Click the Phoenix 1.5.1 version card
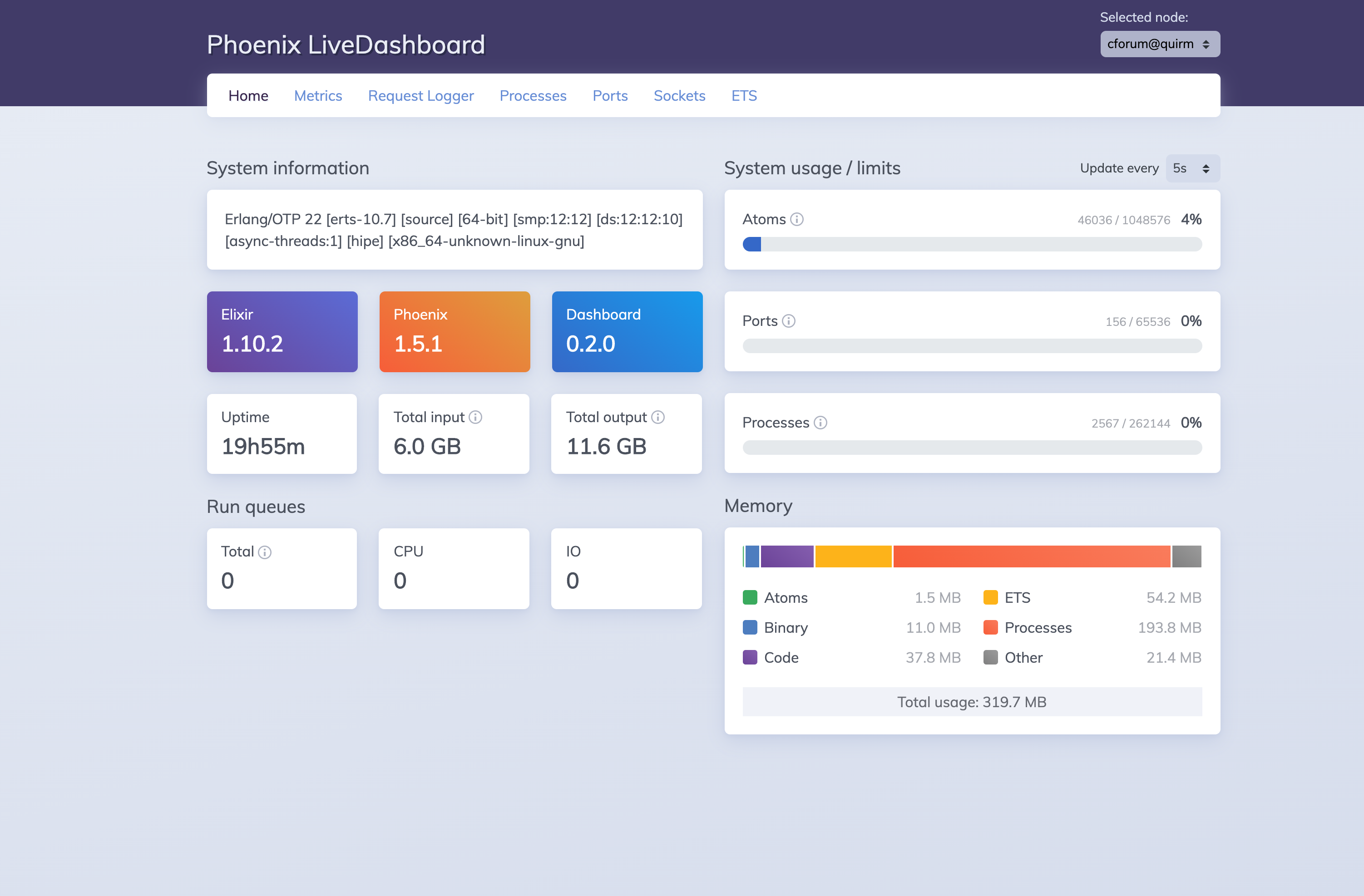The image size is (1364, 896). click(455, 331)
